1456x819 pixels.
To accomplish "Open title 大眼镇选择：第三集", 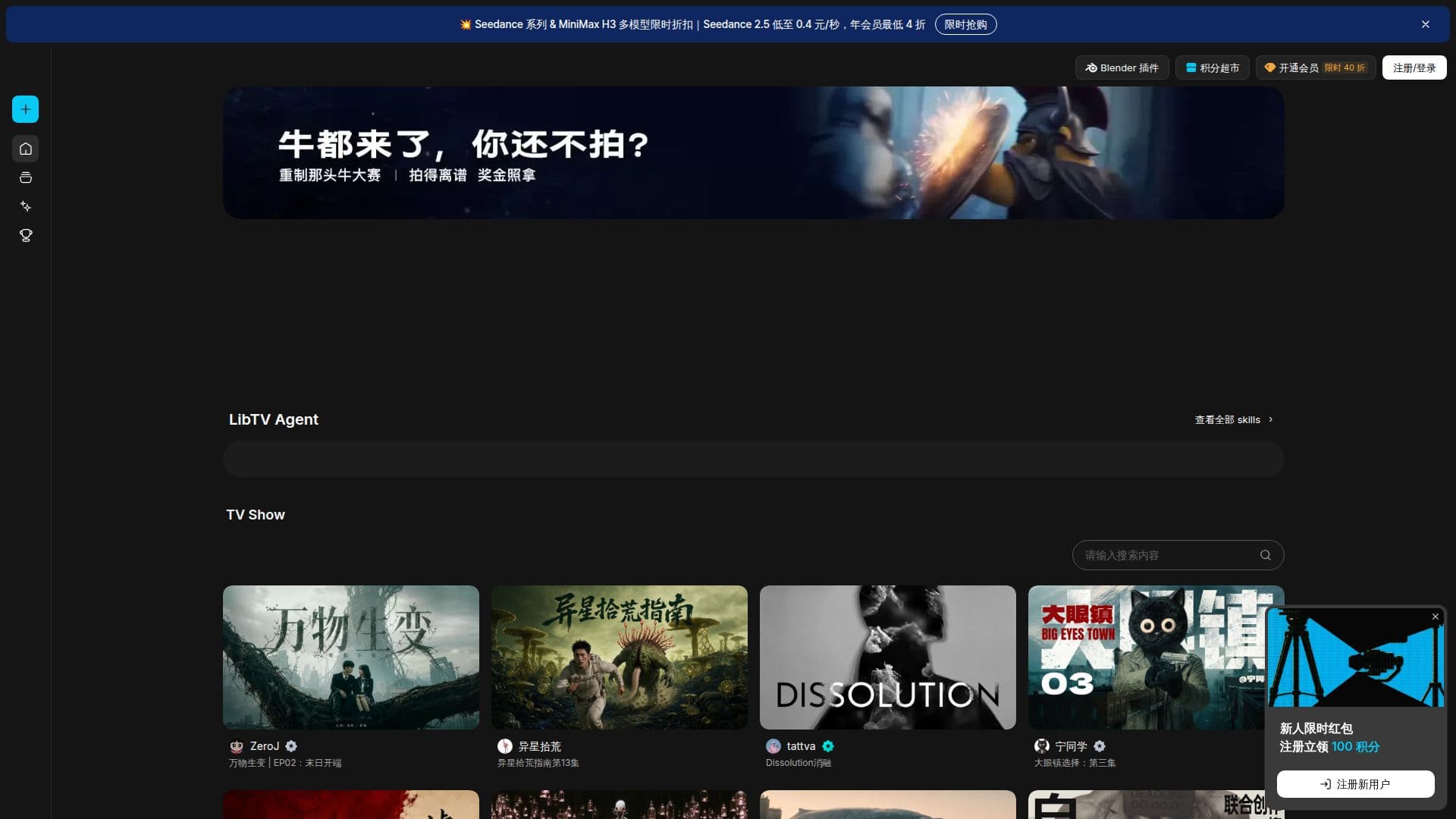I will tap(1075, 763).
